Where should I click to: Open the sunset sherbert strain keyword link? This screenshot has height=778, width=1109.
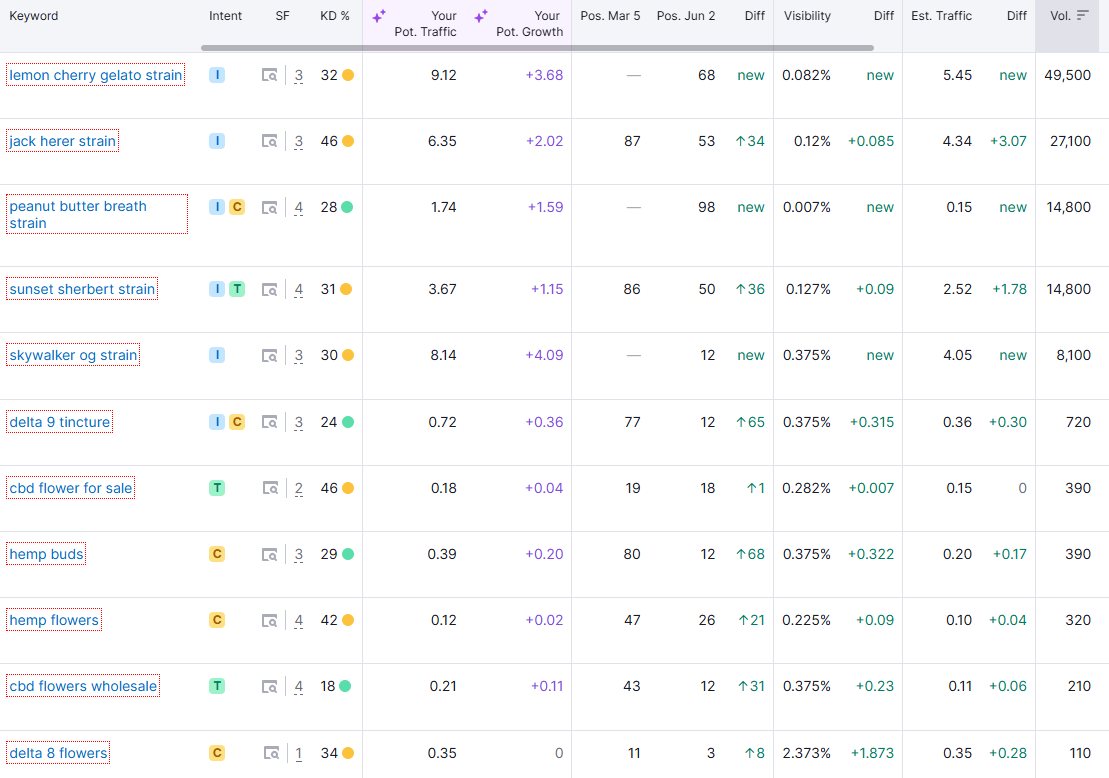(x=82, y=289)
